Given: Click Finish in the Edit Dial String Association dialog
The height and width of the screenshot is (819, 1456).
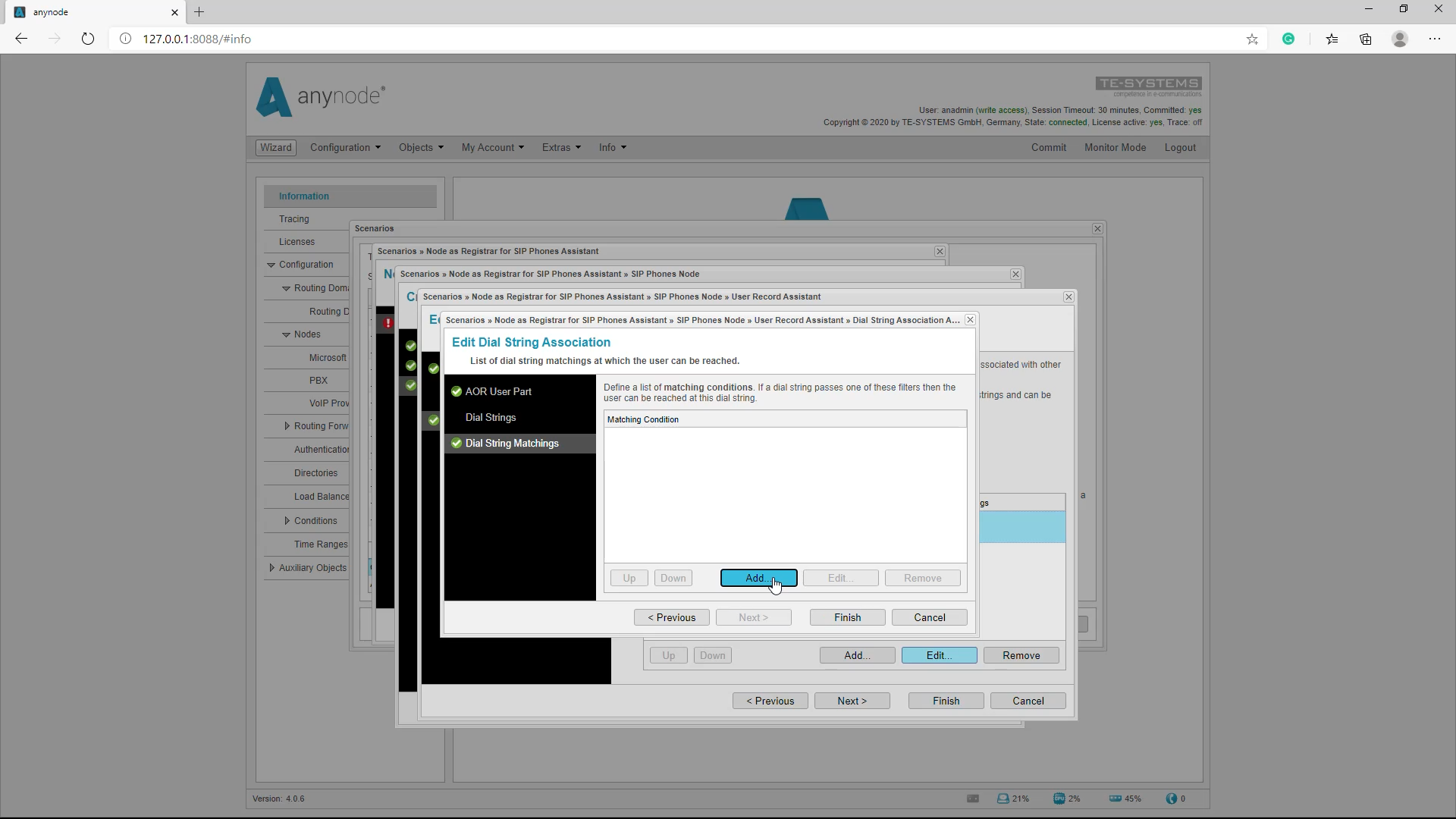Looking at the screenshot, I should click(847, 617).
